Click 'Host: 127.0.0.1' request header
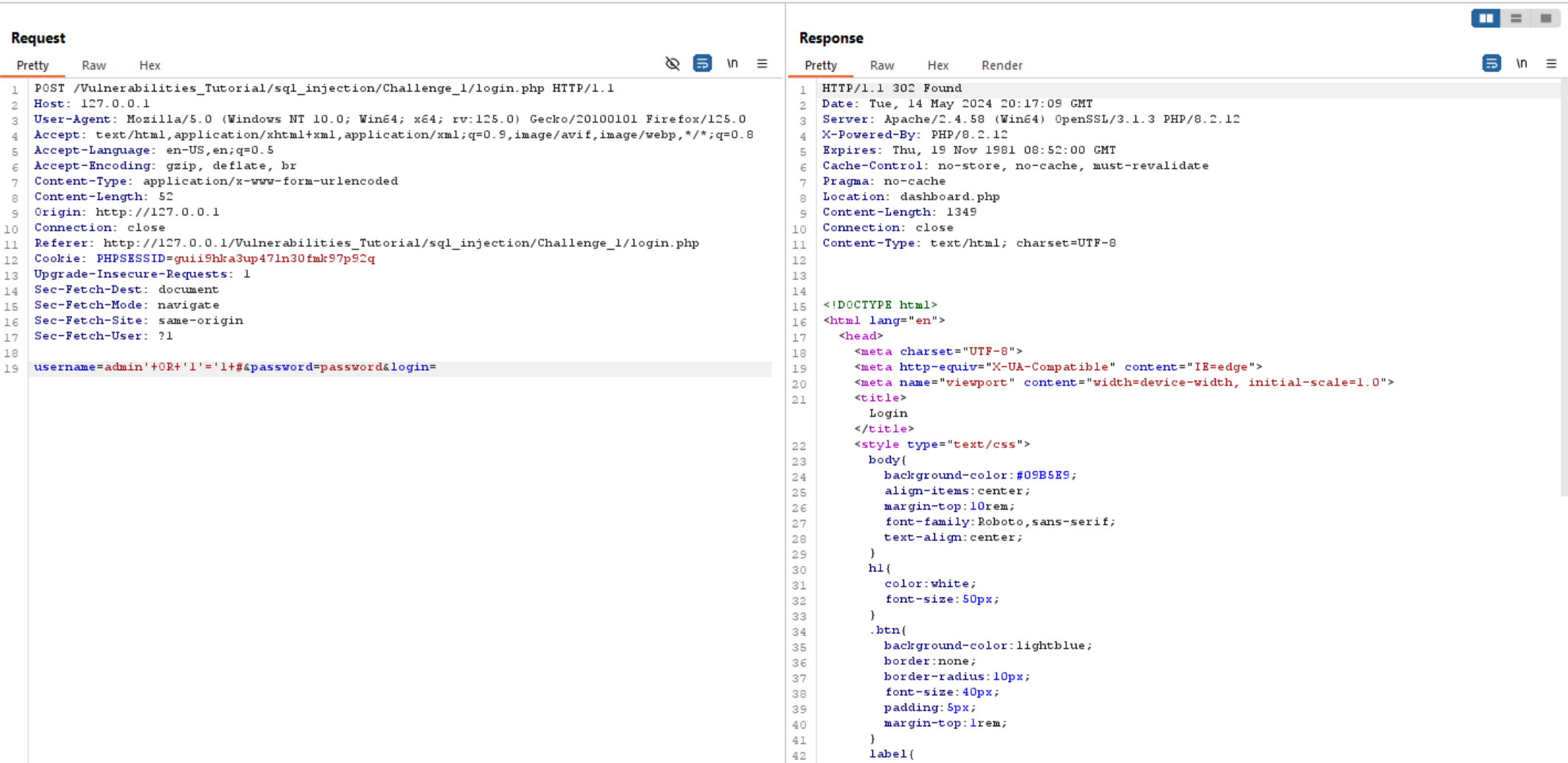 (92, 104)
